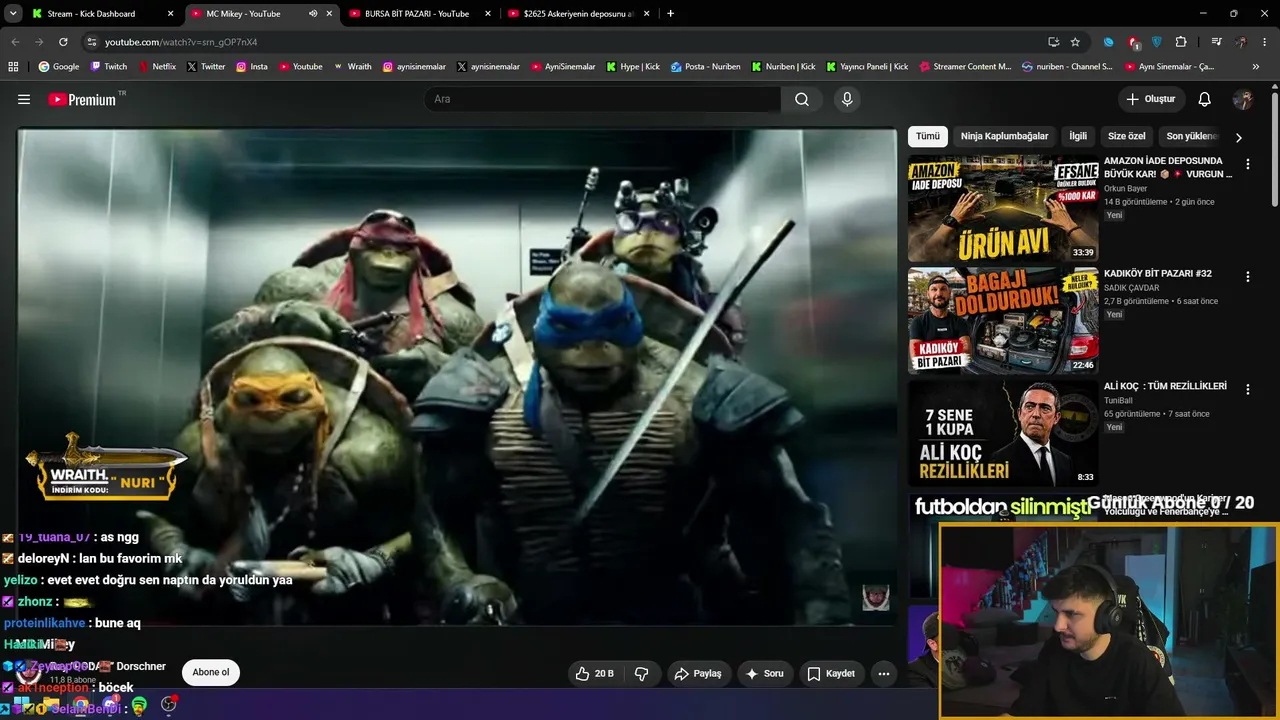Switch to BURSA BİT PAZARI tab
The height and width of the screenshot is (720, 1280).
[418, 14]
